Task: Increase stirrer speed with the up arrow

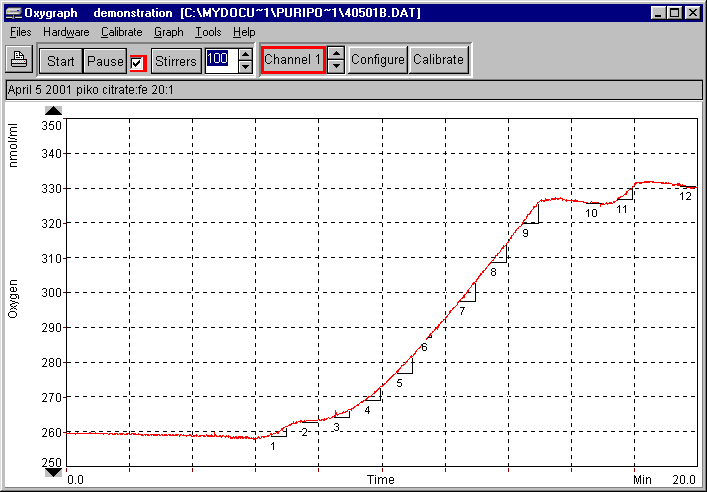Action: [x=245, y=55]
